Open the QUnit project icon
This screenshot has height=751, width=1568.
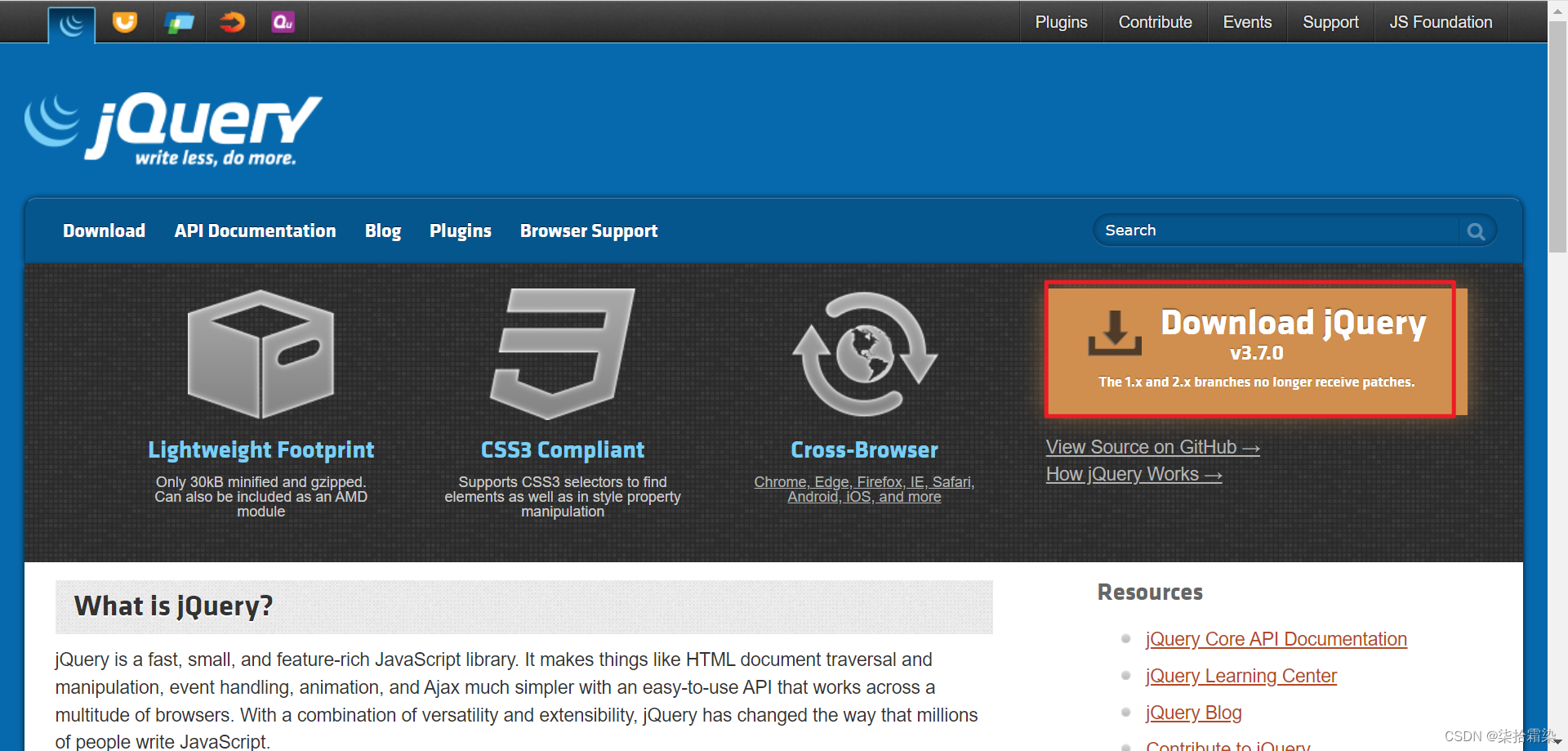[283, 22]
